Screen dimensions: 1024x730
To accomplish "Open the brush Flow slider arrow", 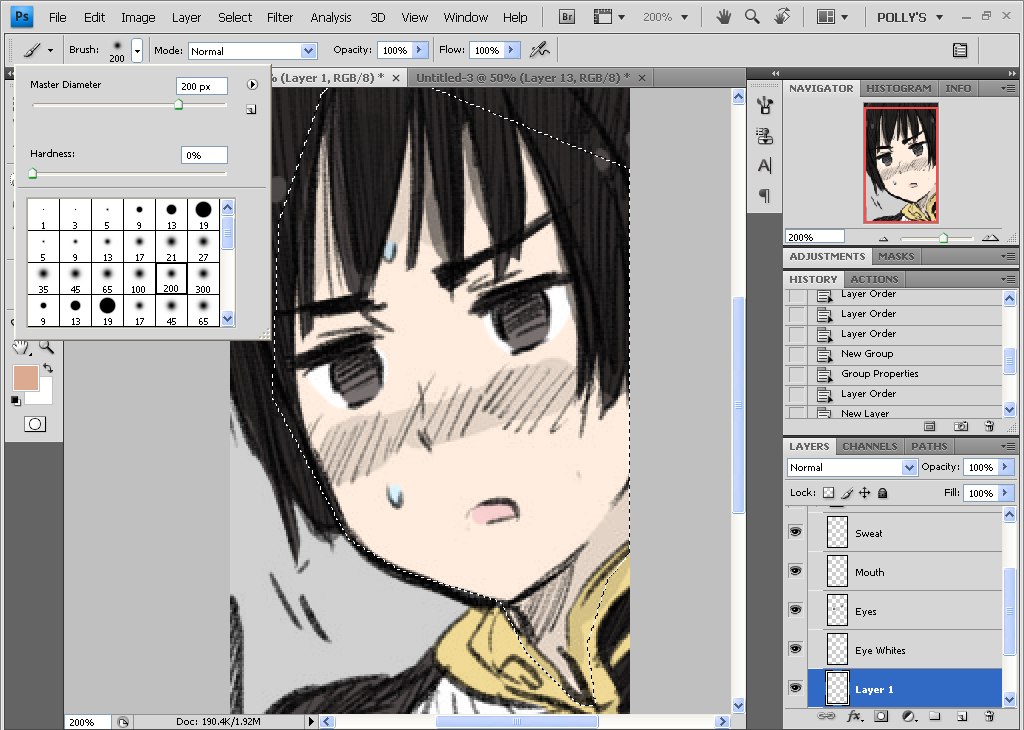I will (x=512, y=50).
